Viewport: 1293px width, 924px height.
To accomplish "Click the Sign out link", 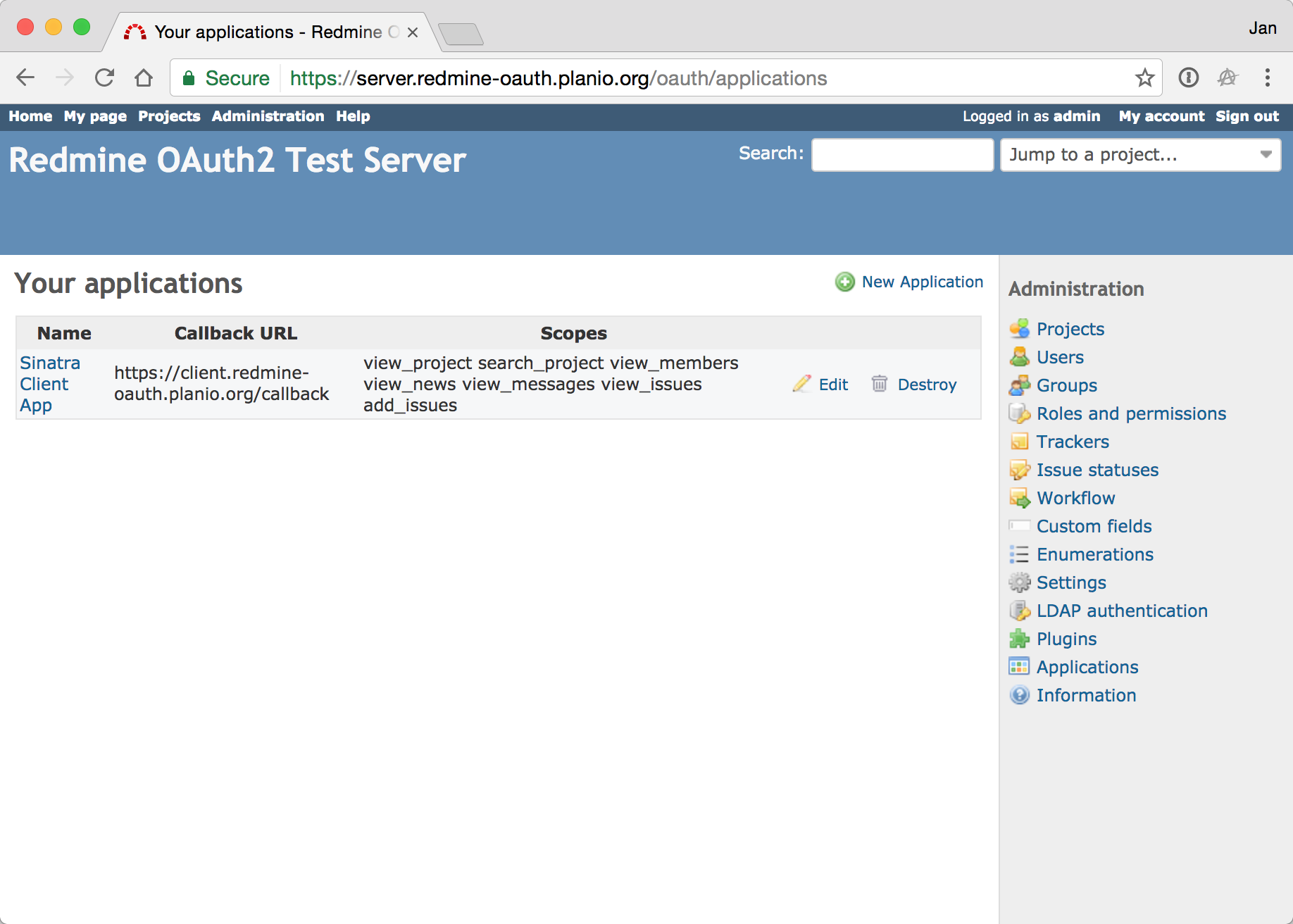I will (1247, 116).
